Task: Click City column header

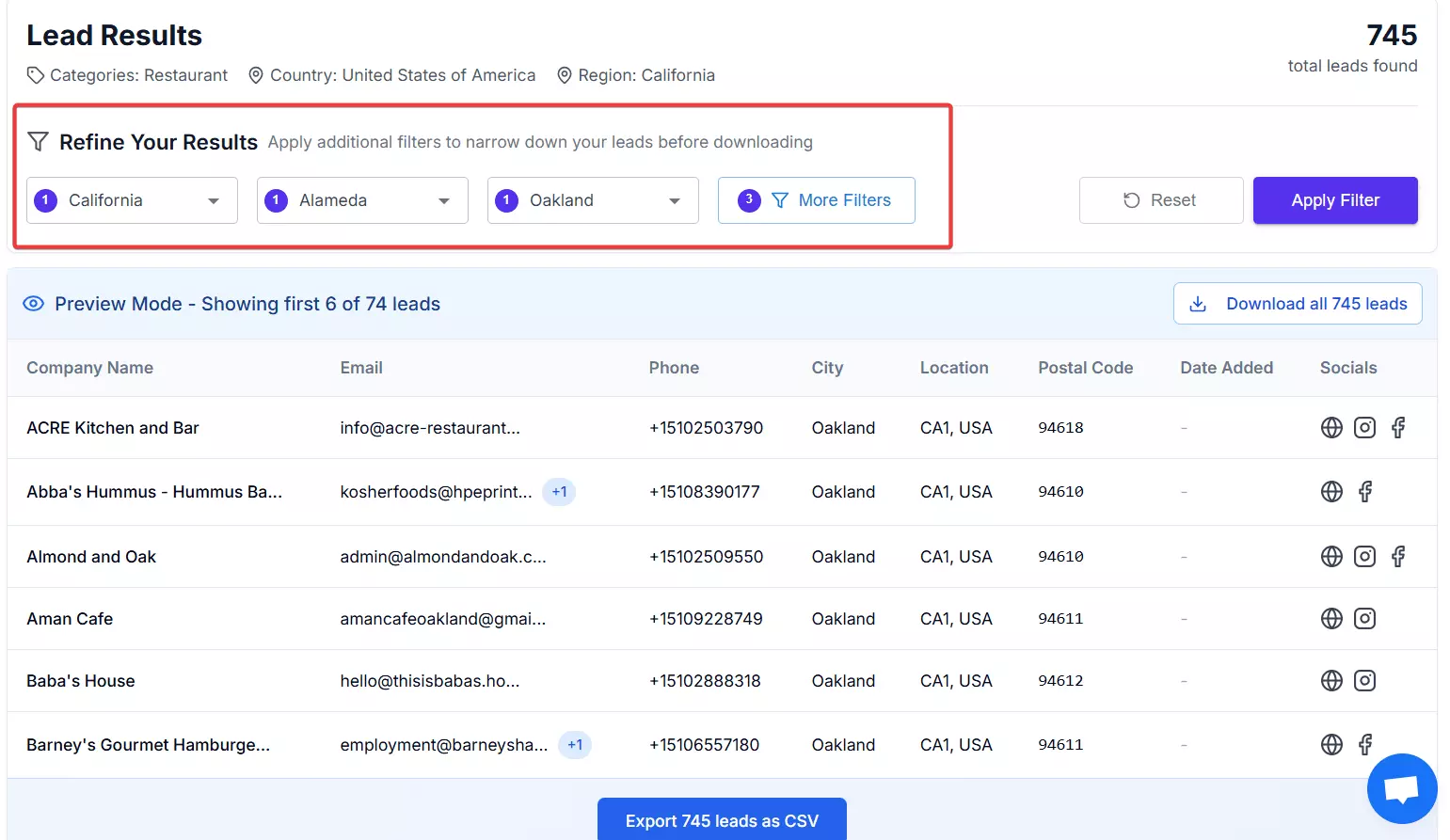Action: click(x=827, y=368)
